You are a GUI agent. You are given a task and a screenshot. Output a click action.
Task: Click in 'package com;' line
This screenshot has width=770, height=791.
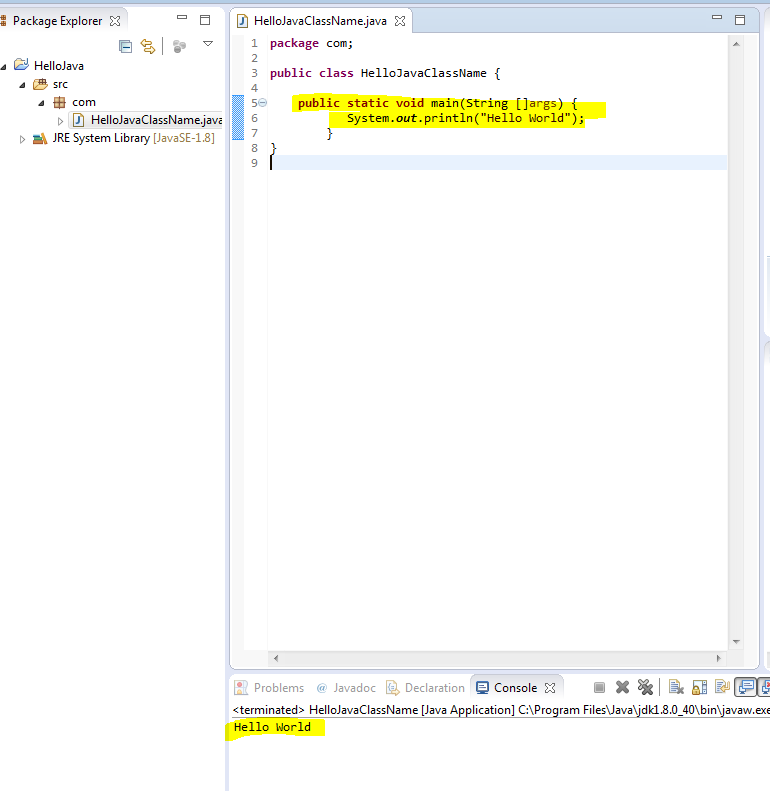311,43
